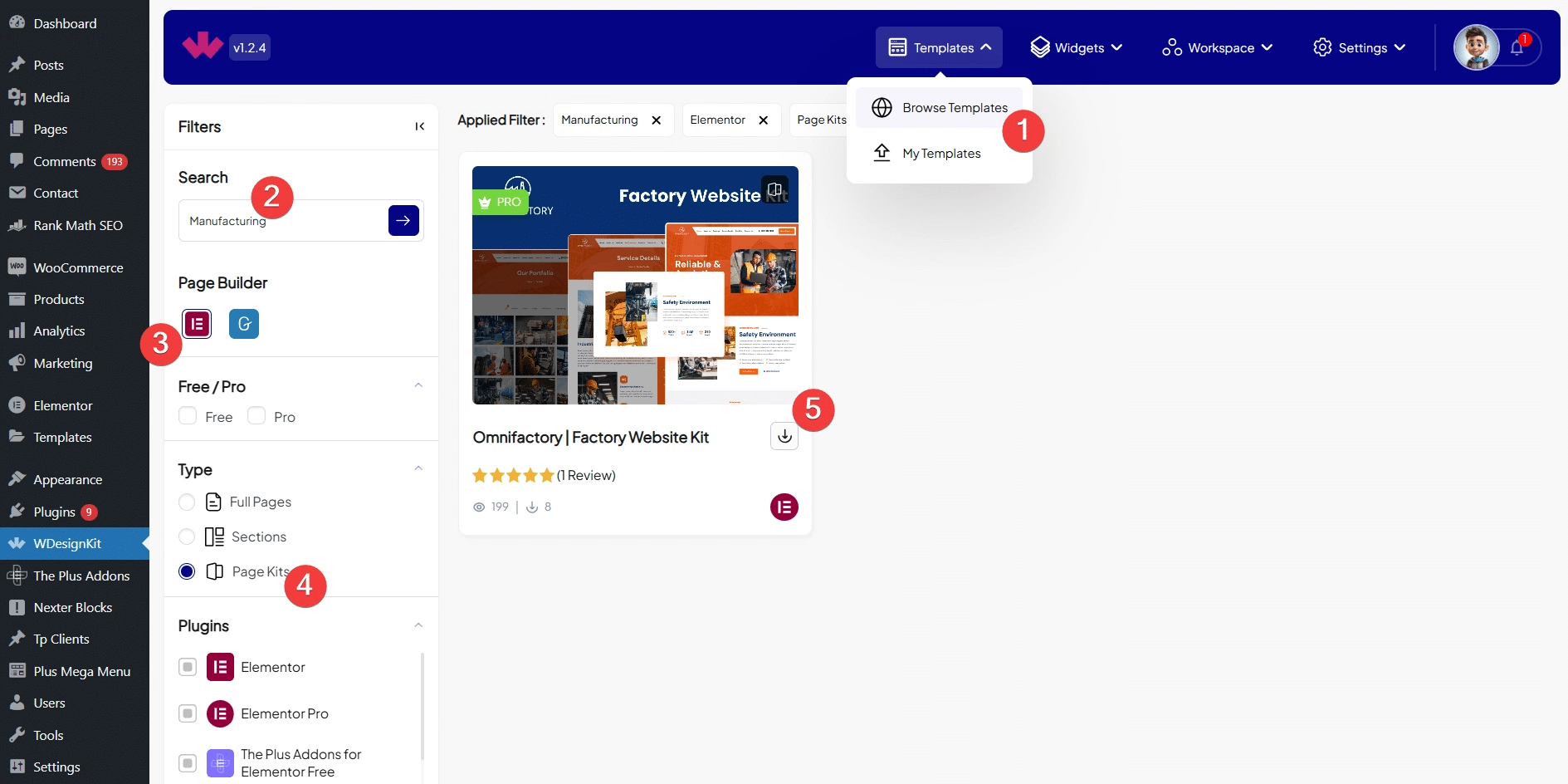Check the Pro checkbox

(256, 416)
